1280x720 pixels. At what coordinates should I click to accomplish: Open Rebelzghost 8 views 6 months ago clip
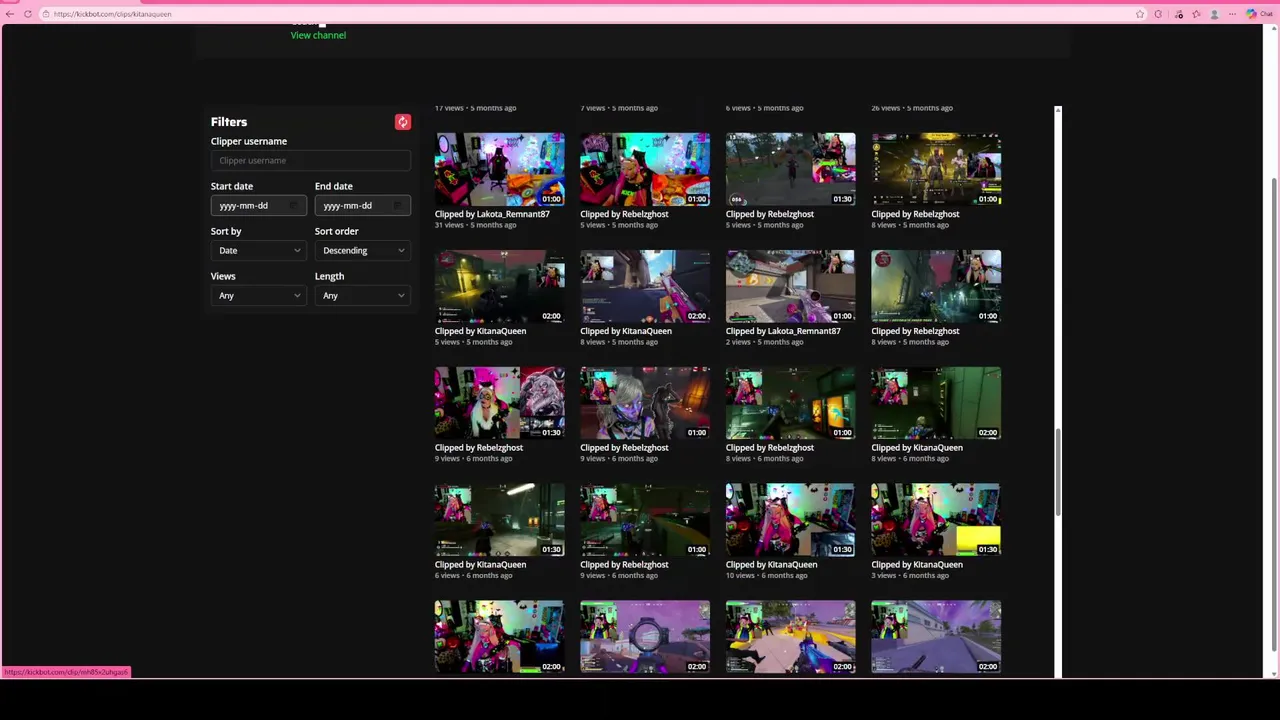point(790,403)
